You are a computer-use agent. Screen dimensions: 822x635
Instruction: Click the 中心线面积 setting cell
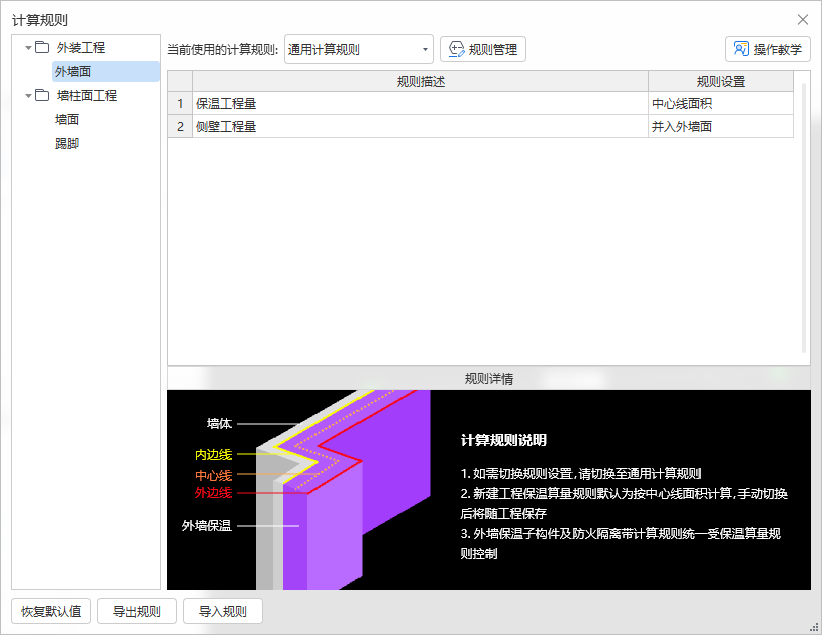[x=720, y=103]
